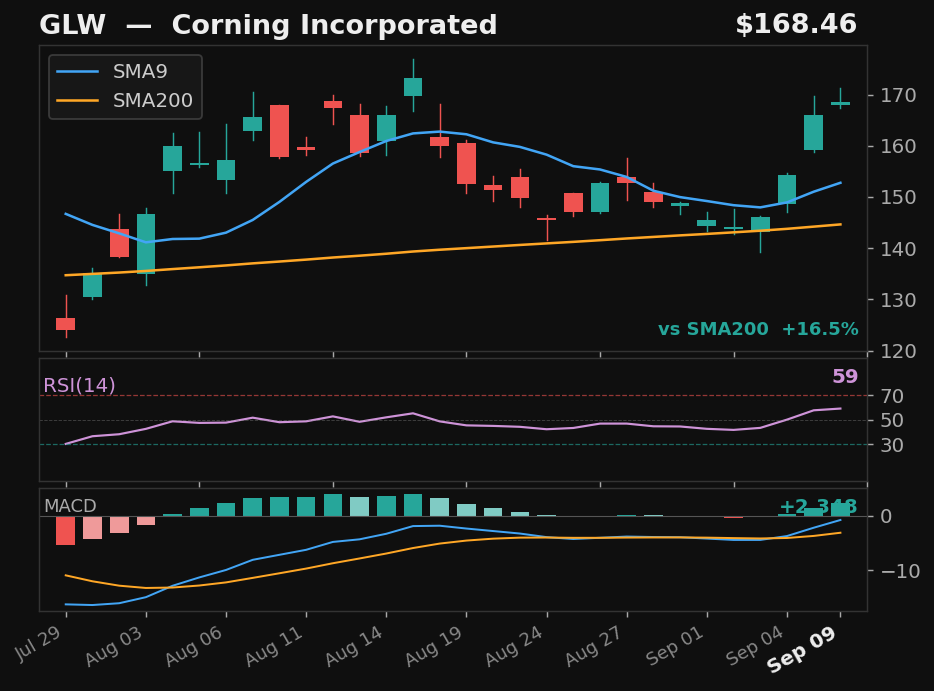
Task: Click the tall green candle on Aug 03
Action: point(146,244)
